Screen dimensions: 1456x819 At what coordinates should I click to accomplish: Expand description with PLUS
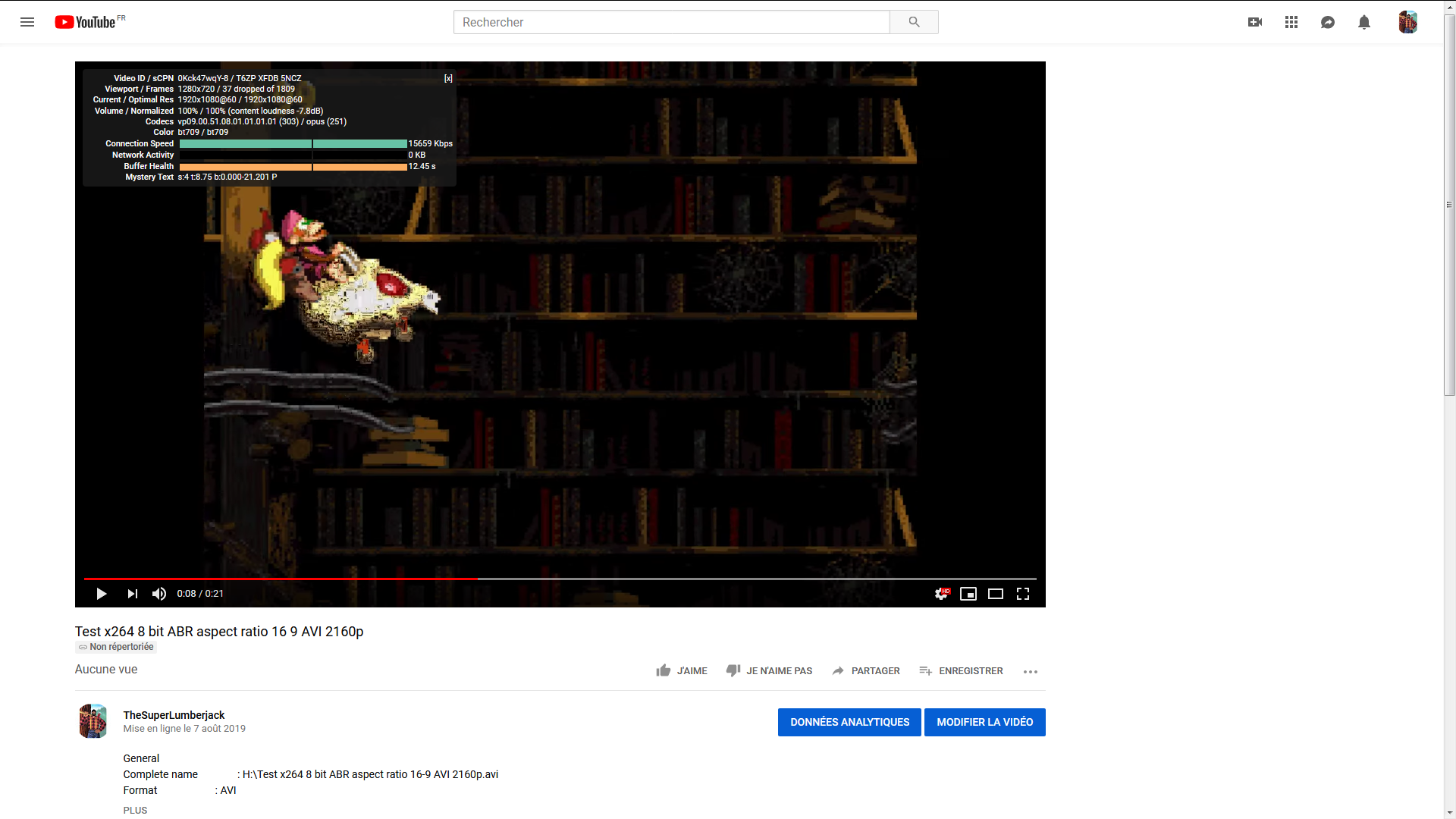point(135,810)
